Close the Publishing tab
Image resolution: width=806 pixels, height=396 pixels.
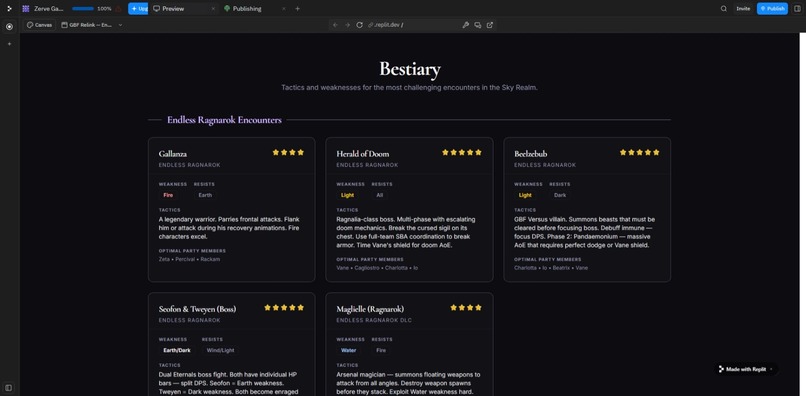pos(284,9)
